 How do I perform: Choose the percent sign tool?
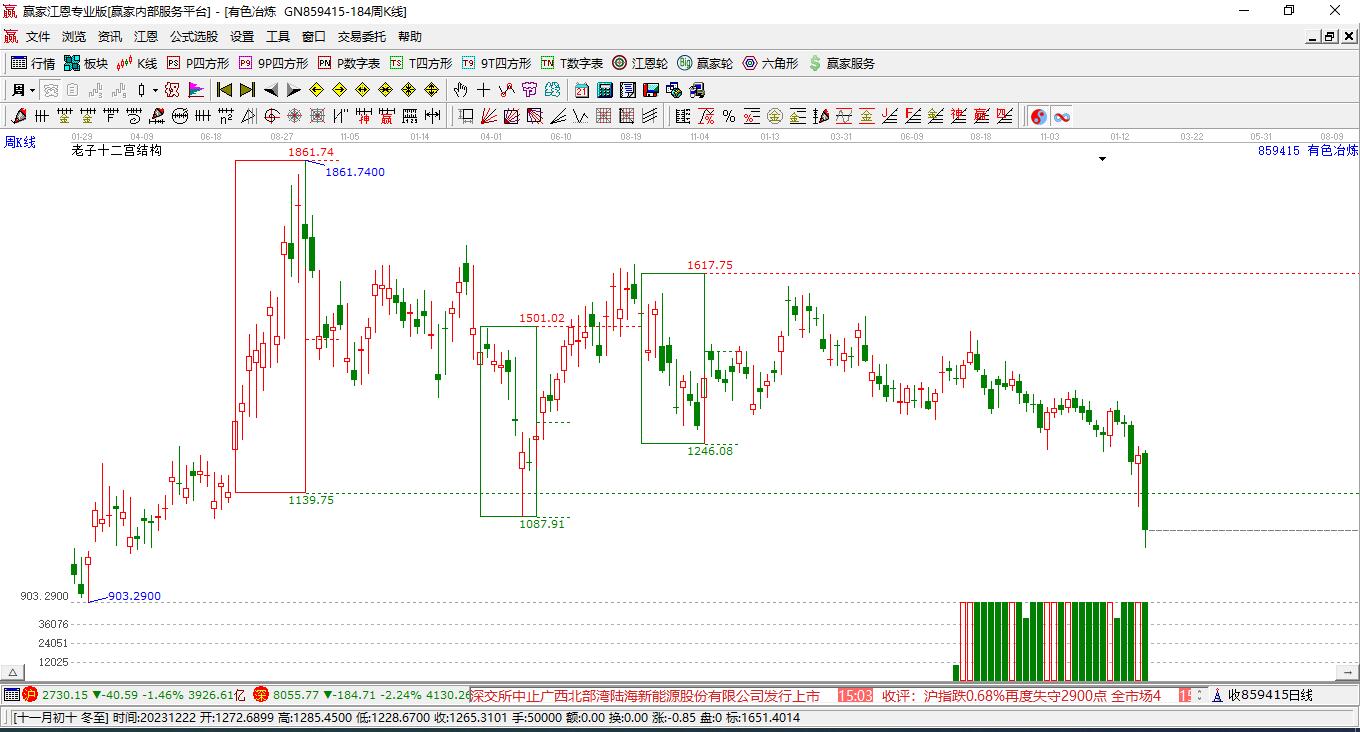729,117
